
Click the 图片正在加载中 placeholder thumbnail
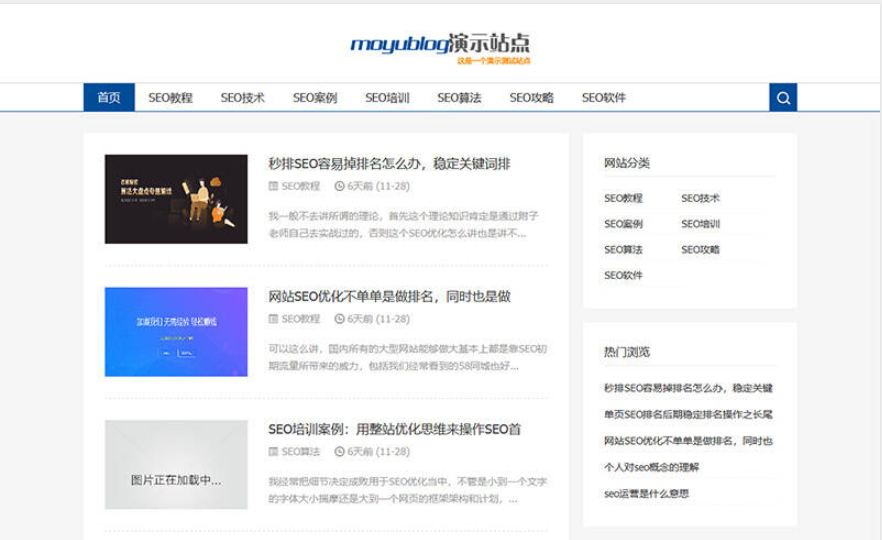click(x=176, y=464)
